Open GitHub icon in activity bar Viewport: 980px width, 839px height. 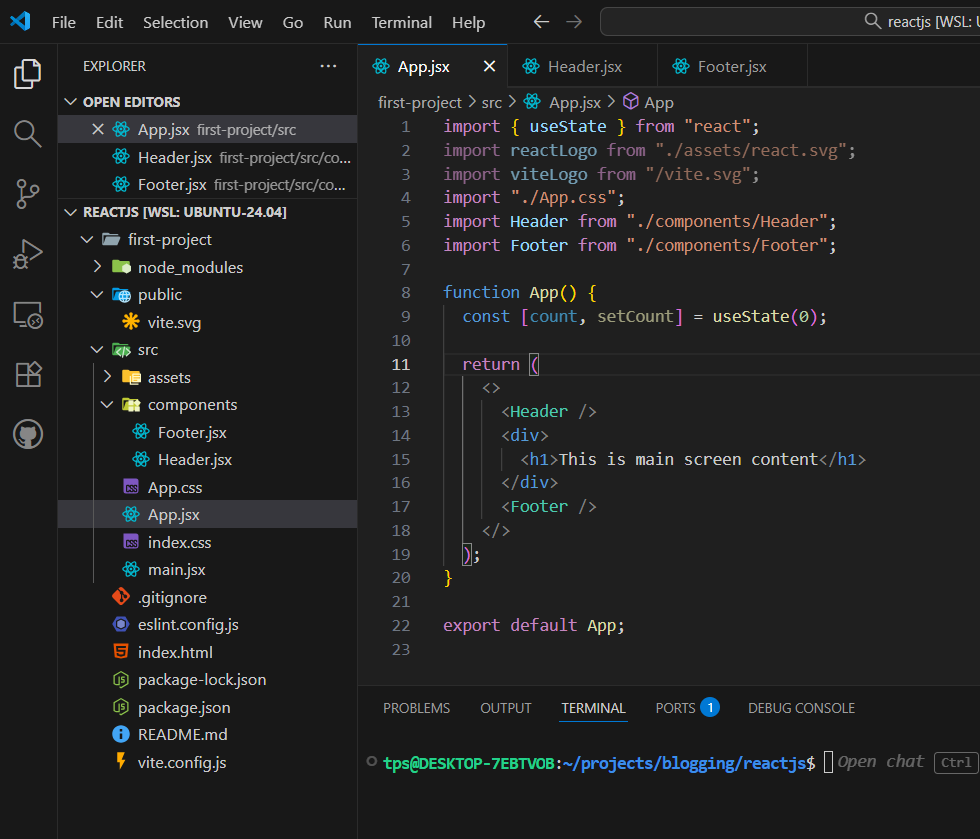point(27,434)
